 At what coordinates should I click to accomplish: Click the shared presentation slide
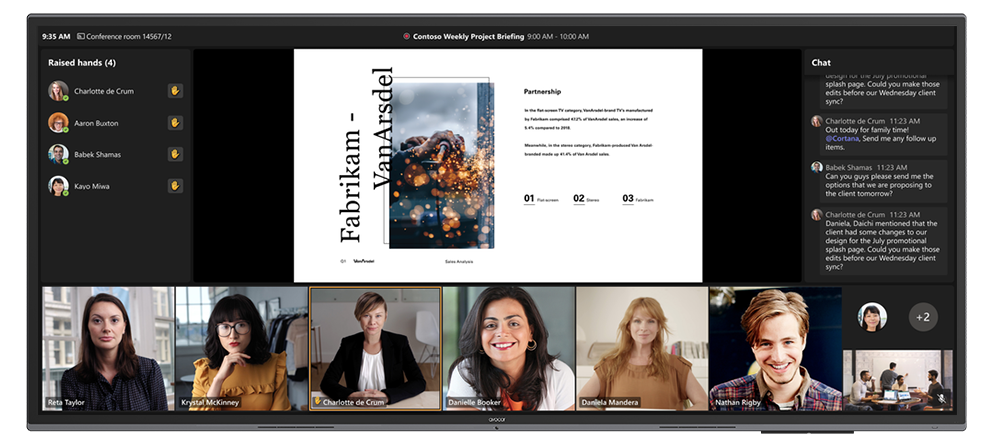[497, 166]
